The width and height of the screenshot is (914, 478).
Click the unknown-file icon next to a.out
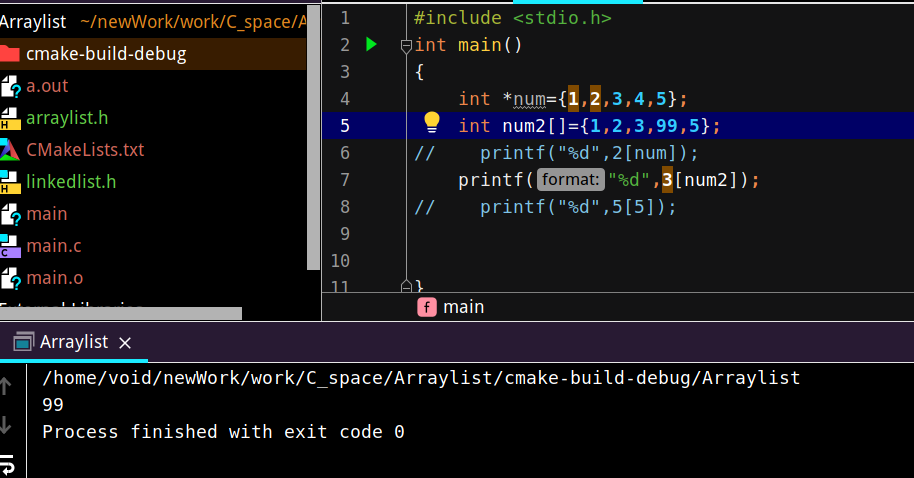[x=10, y=86]
